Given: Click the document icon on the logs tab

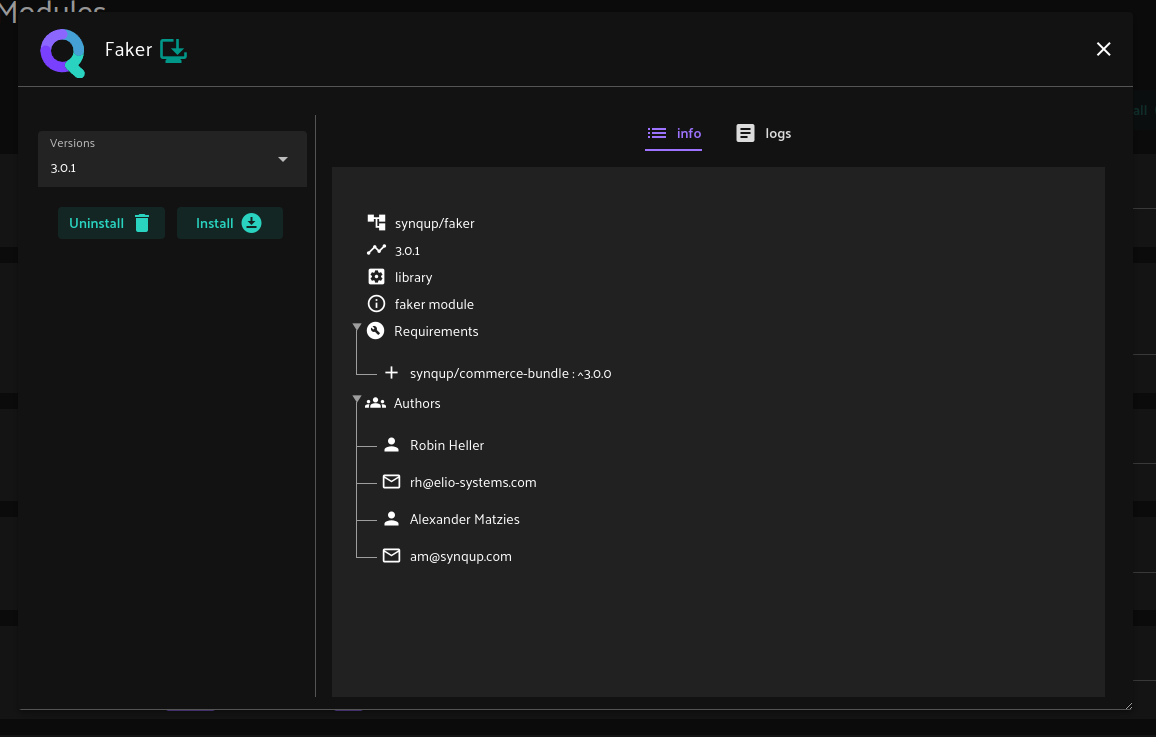Looking at the screenshot, I should coord(745,133).
